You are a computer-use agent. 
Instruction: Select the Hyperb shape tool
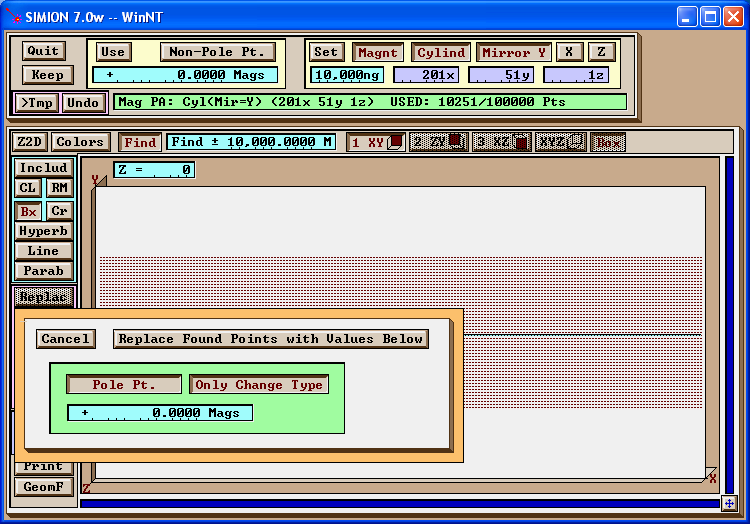44,231
